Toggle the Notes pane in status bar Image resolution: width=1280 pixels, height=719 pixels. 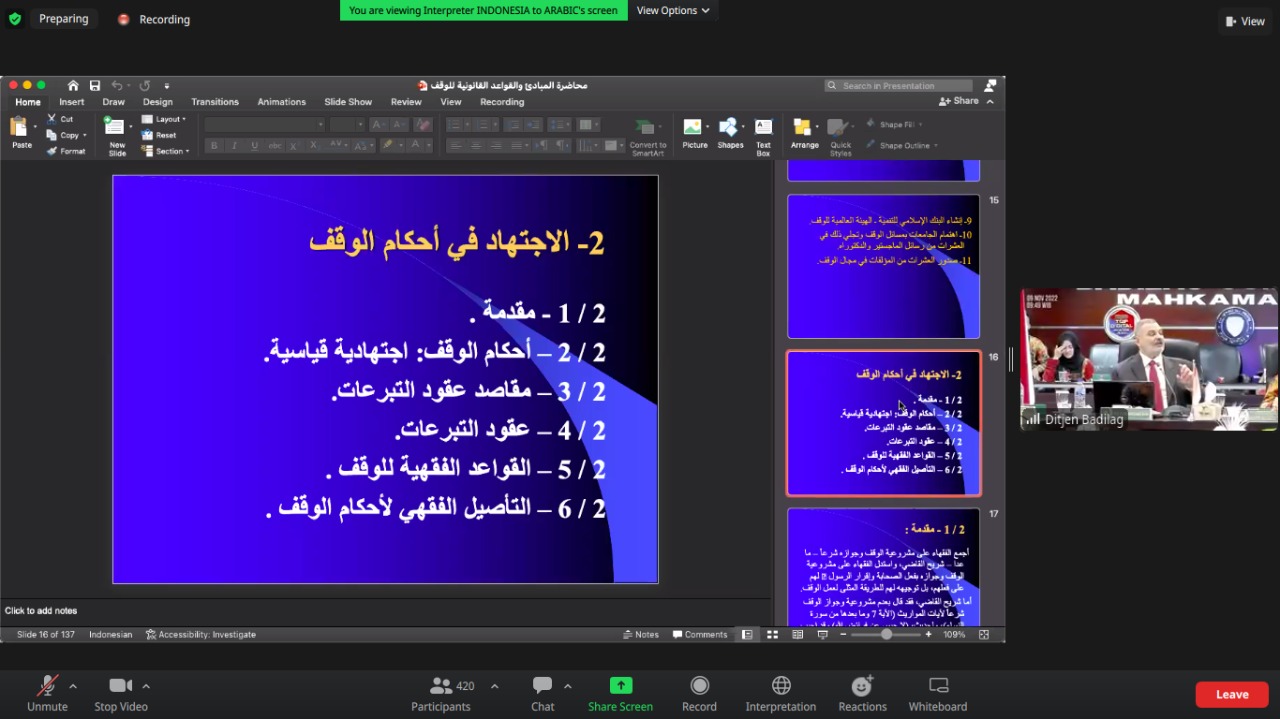[641, 635]
